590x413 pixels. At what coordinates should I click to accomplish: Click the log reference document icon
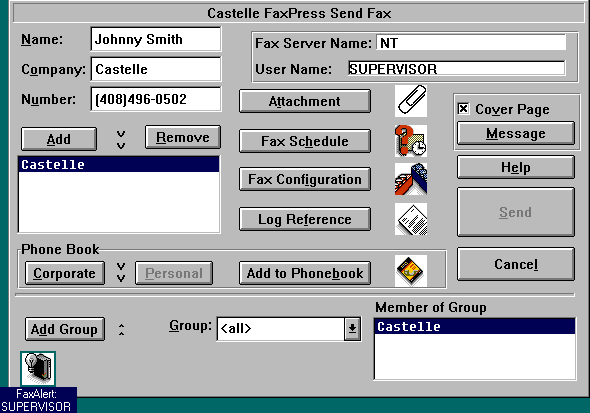(411, 219)
